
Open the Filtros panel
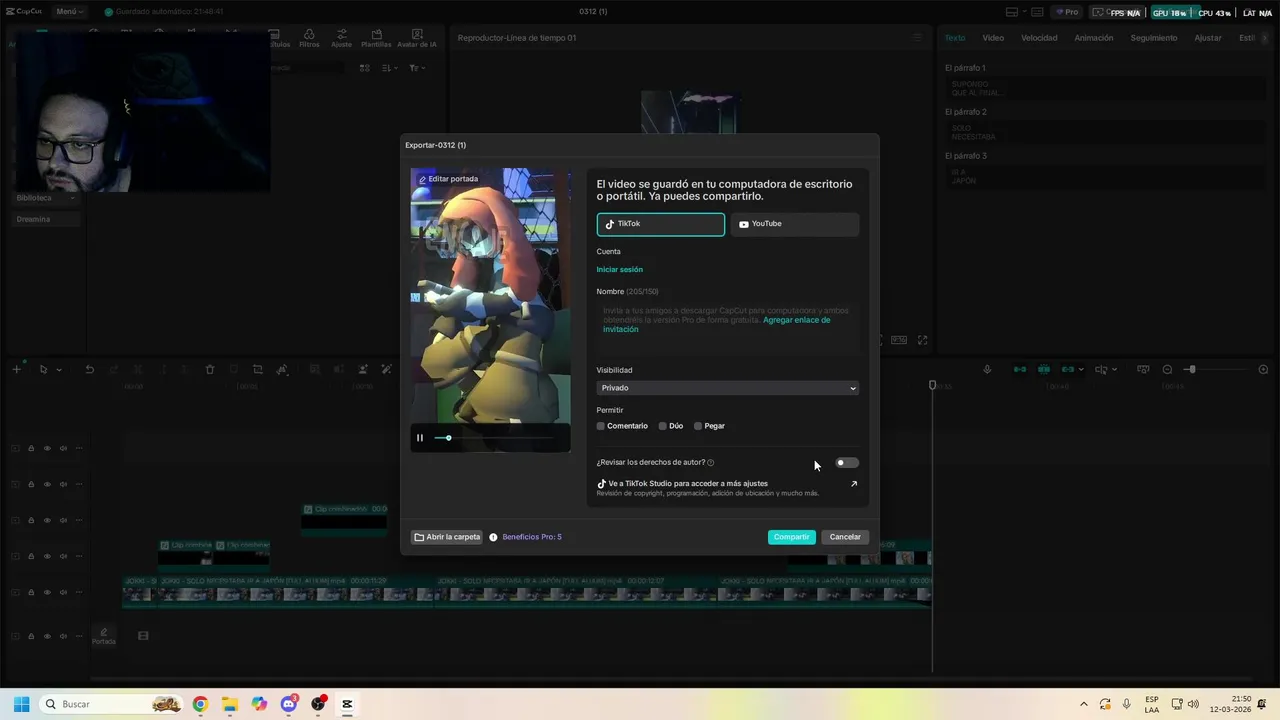pos(309,39)
